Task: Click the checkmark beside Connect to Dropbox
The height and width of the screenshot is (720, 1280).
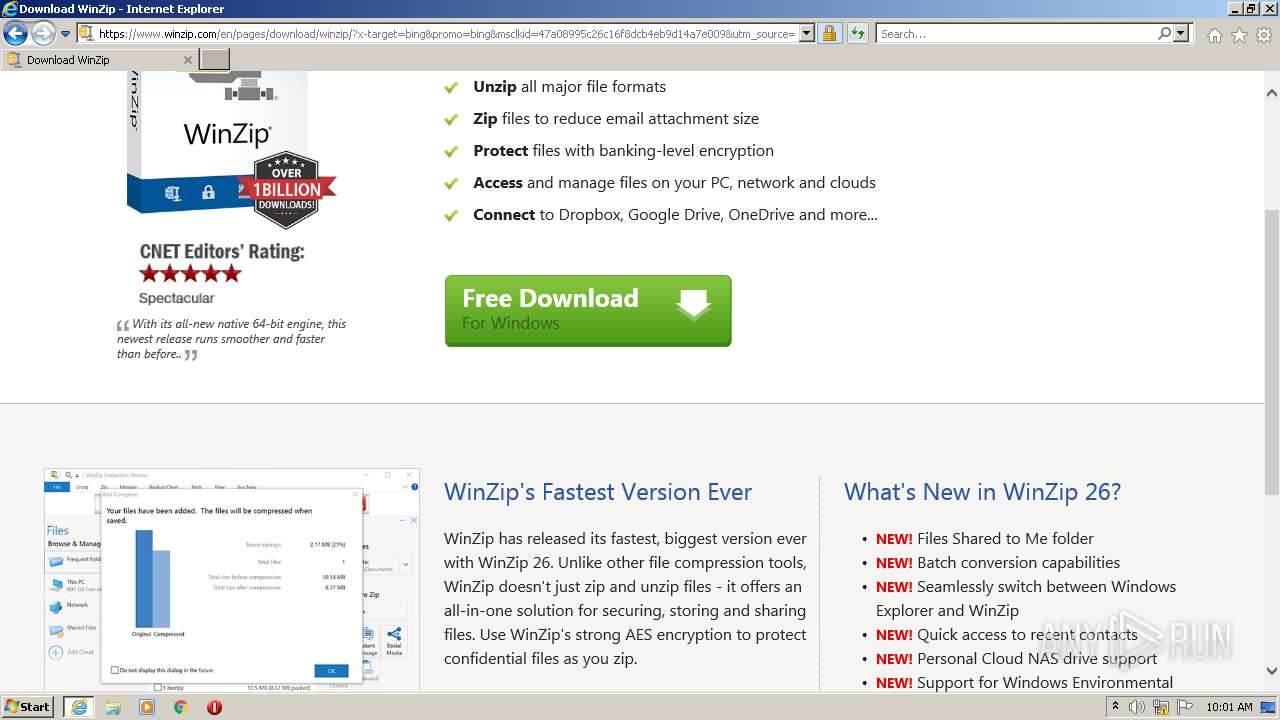Action: point(451,216)
